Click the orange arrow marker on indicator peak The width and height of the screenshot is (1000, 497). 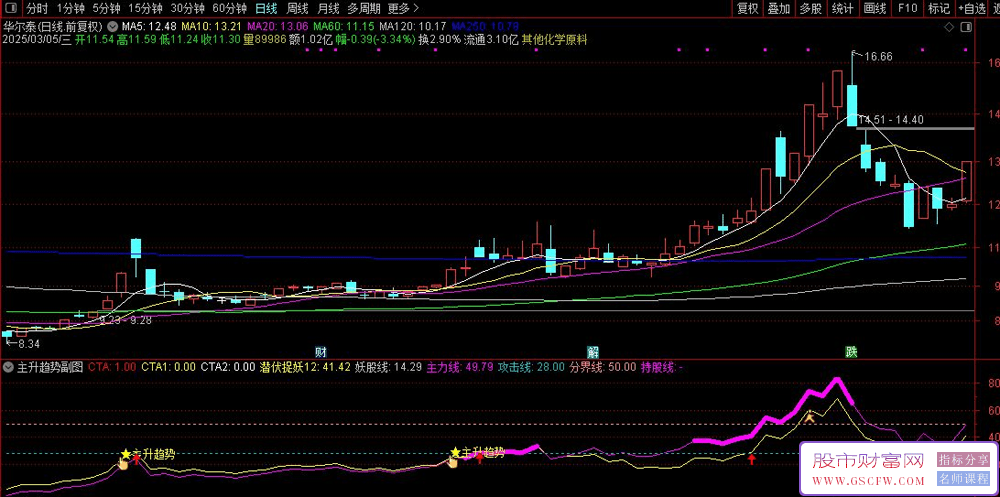[x=809, y=417]
